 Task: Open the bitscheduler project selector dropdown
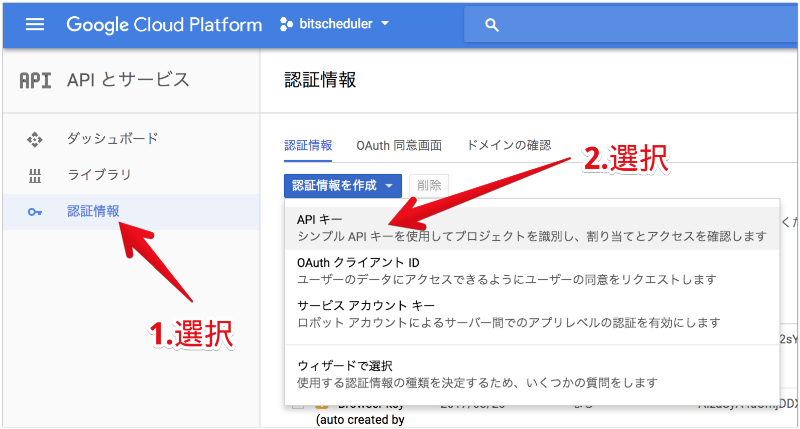pos(335,24)
